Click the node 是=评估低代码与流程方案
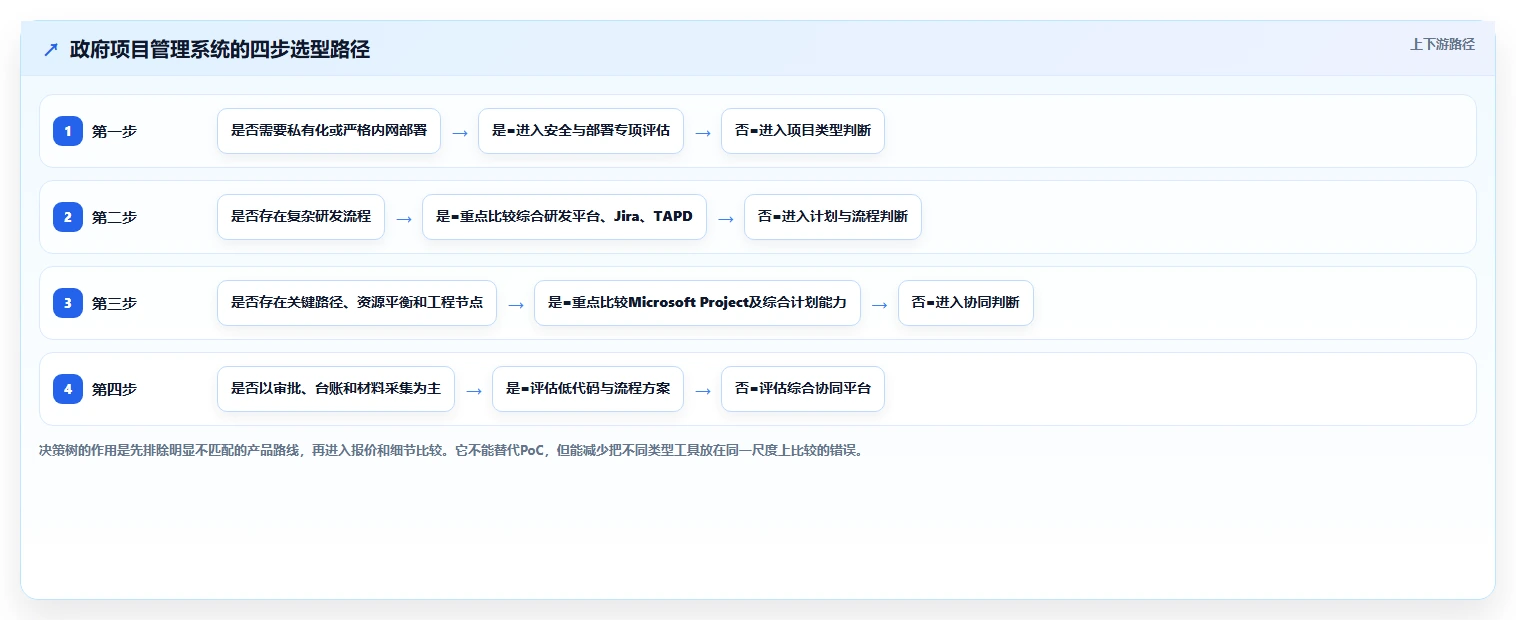Screen dimensions: 1516x620 [588, 389]
